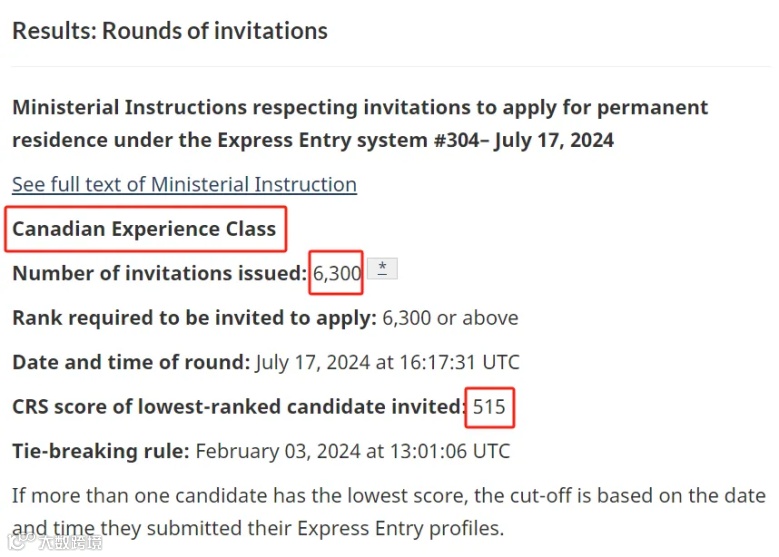The height and width of the screenshot is (557, 779).
Task: Click the Results: Rounds of invitations heading
Action: 169,31
